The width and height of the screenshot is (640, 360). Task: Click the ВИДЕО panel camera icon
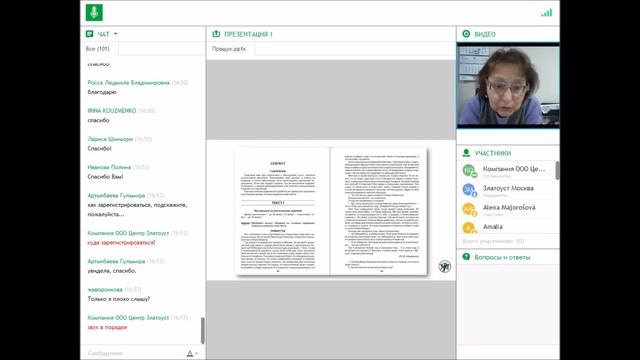pos(466,34)
